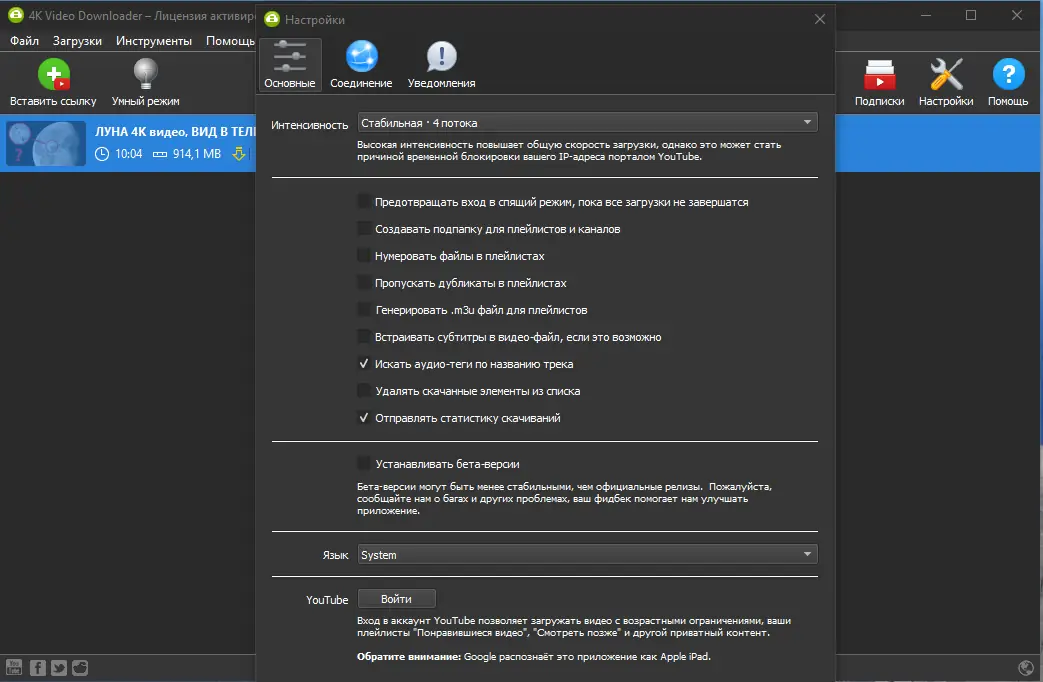Click the yellow download arrow icon on video row
1043x682 pixels.
238,154
